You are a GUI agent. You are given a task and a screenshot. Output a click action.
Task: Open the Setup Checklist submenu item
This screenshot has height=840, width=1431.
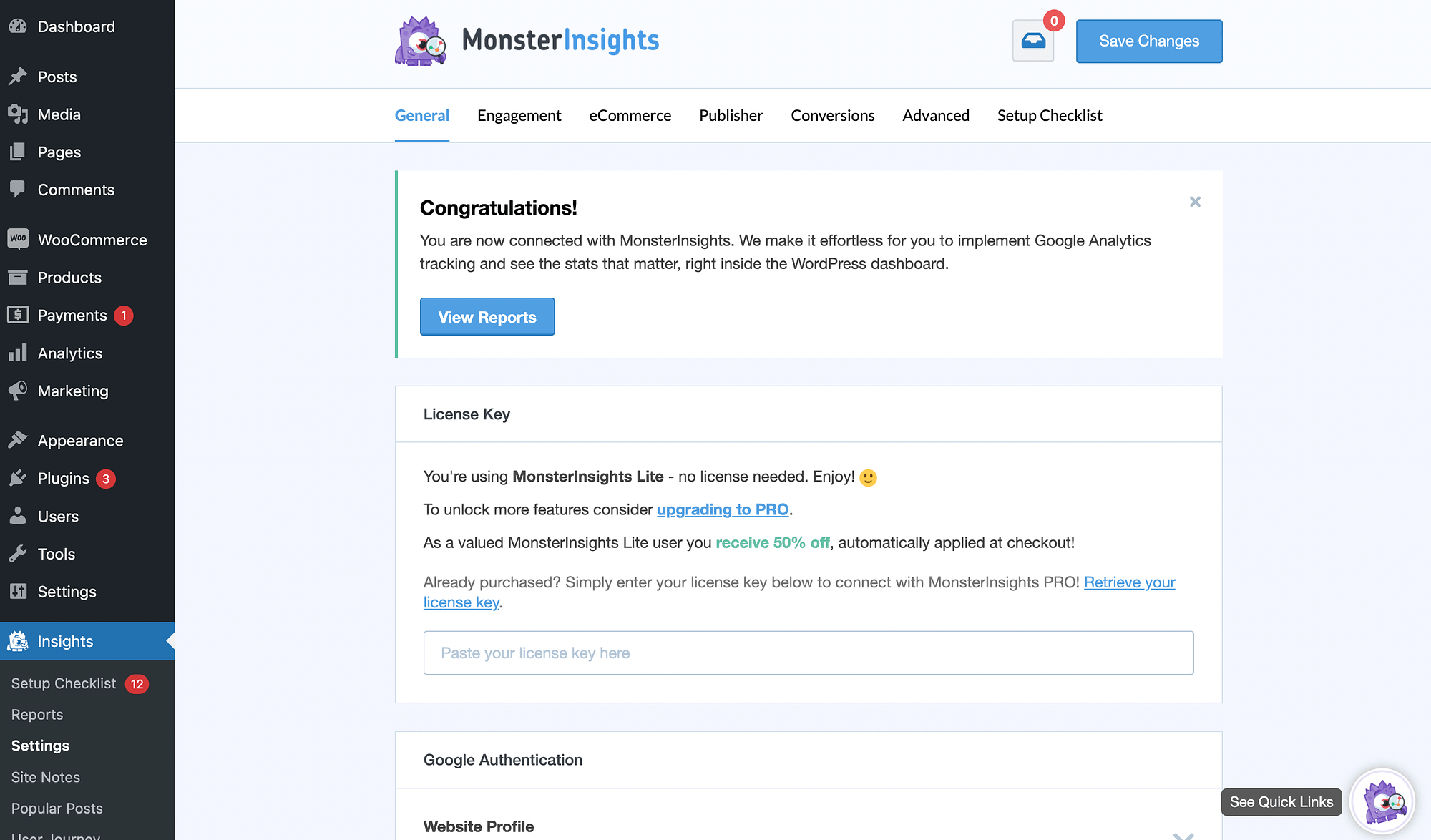(63, 683)
